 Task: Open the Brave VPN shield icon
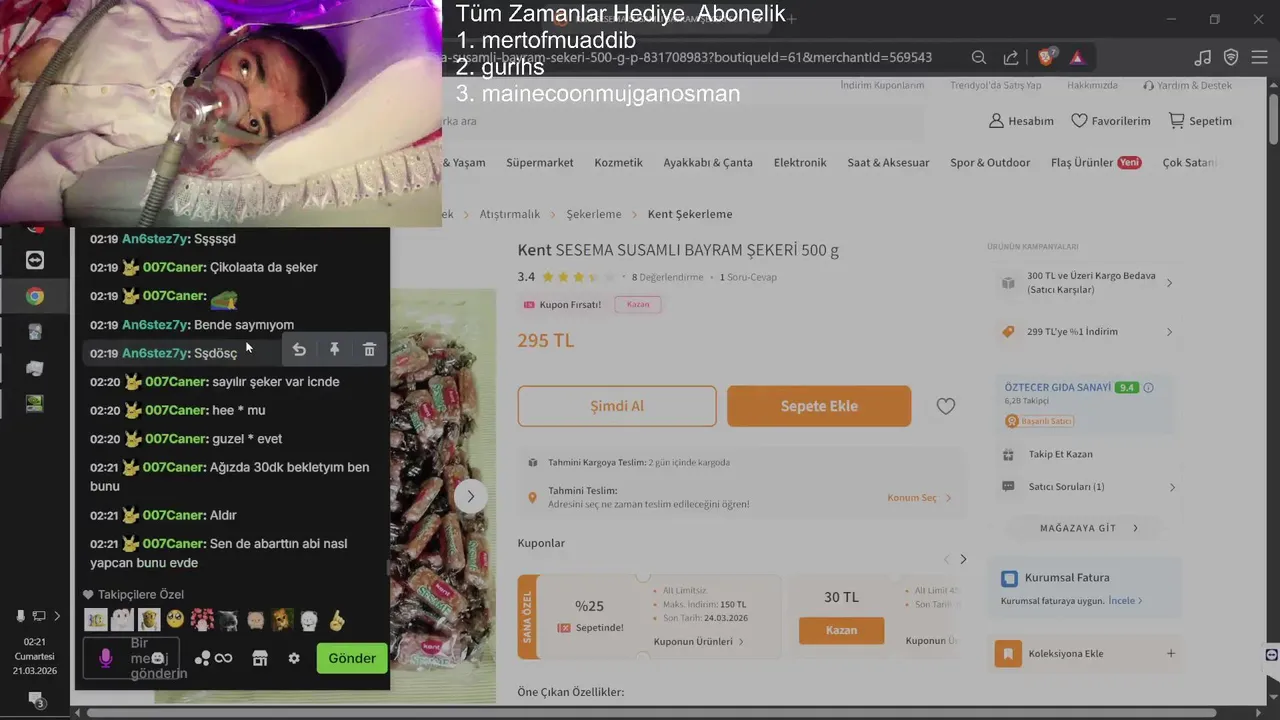click(x=1231, y=57)
